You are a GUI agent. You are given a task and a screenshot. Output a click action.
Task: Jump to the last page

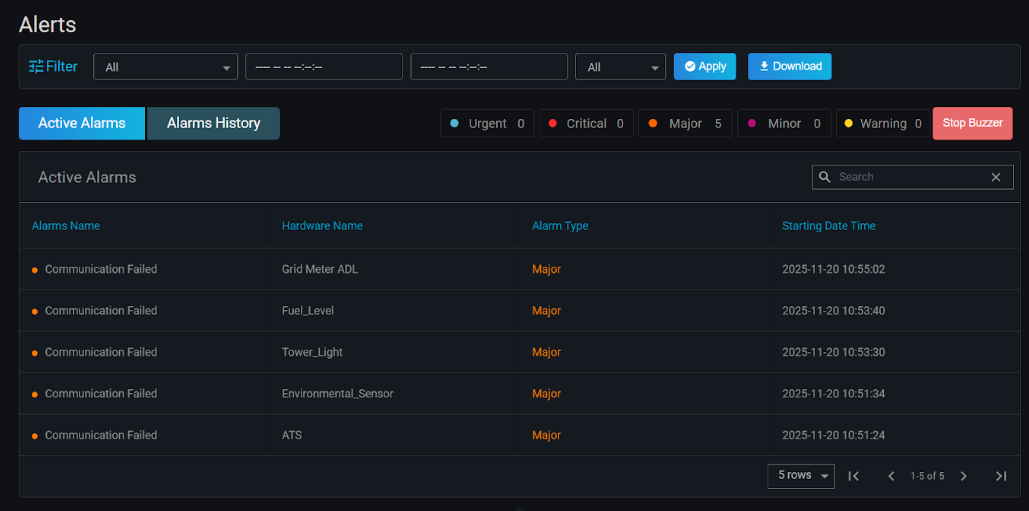click(x=1001, y=476)
